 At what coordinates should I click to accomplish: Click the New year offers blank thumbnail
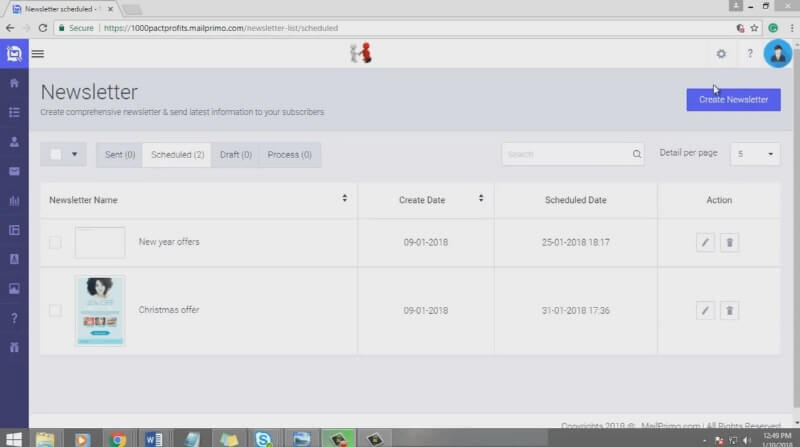100,242
